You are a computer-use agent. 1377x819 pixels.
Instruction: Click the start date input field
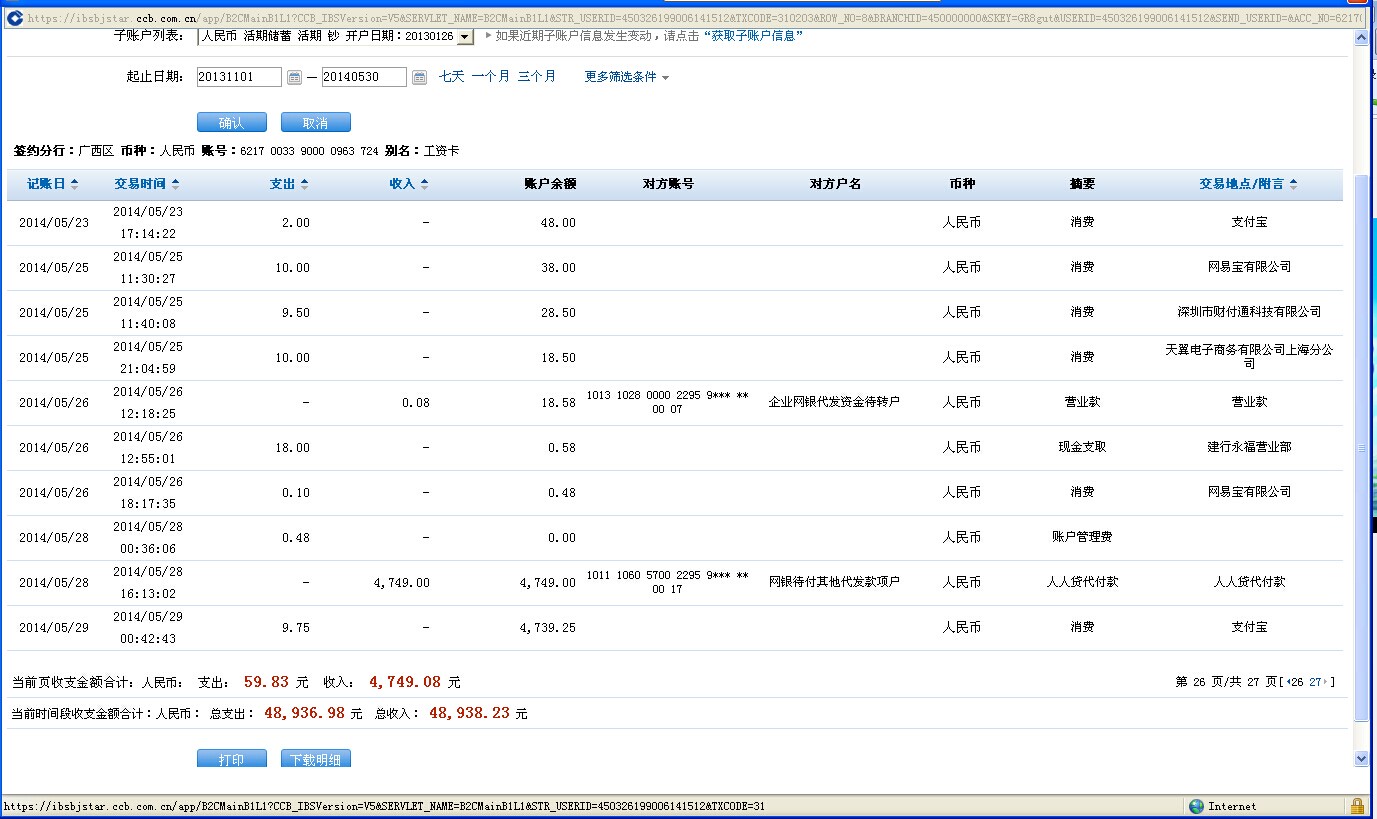239,77
